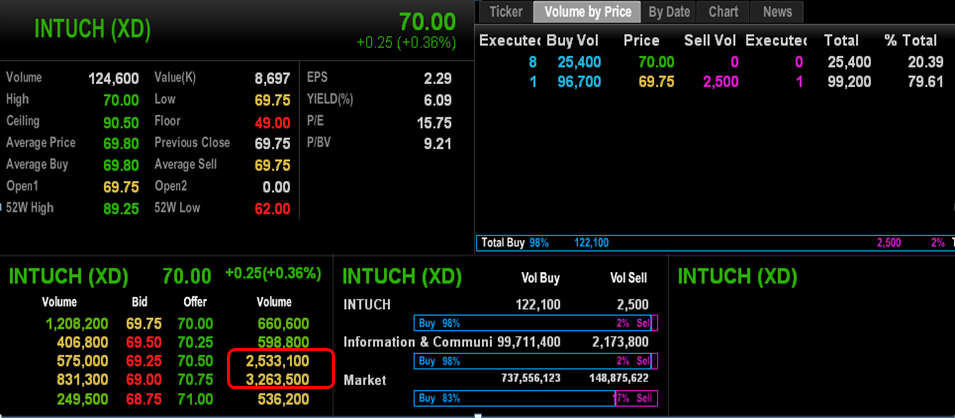
Task: Click the Floor value 49.00
Action: pyautogui.click(x=273, y=122)
